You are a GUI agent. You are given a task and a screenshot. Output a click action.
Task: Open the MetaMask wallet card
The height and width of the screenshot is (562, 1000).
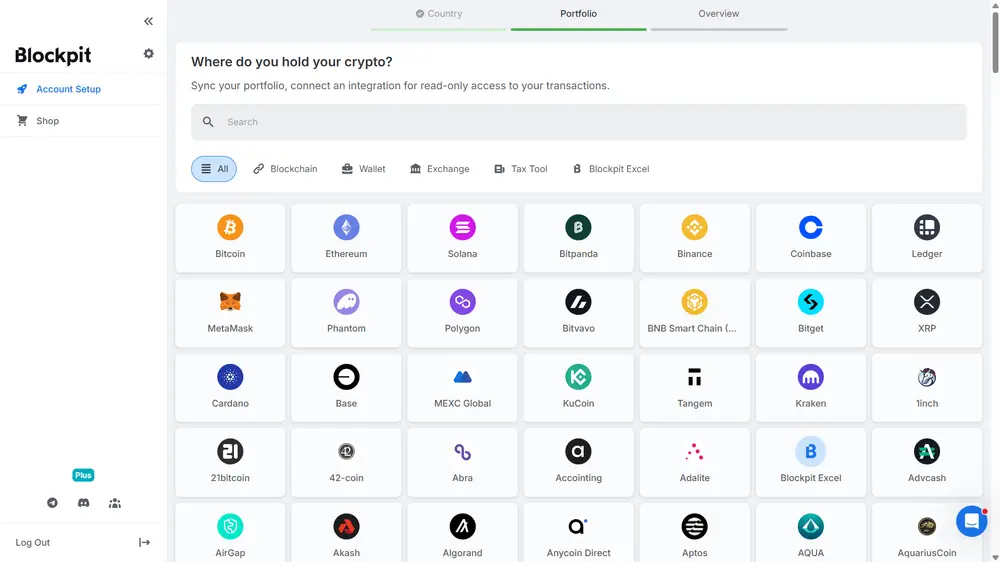230,313
